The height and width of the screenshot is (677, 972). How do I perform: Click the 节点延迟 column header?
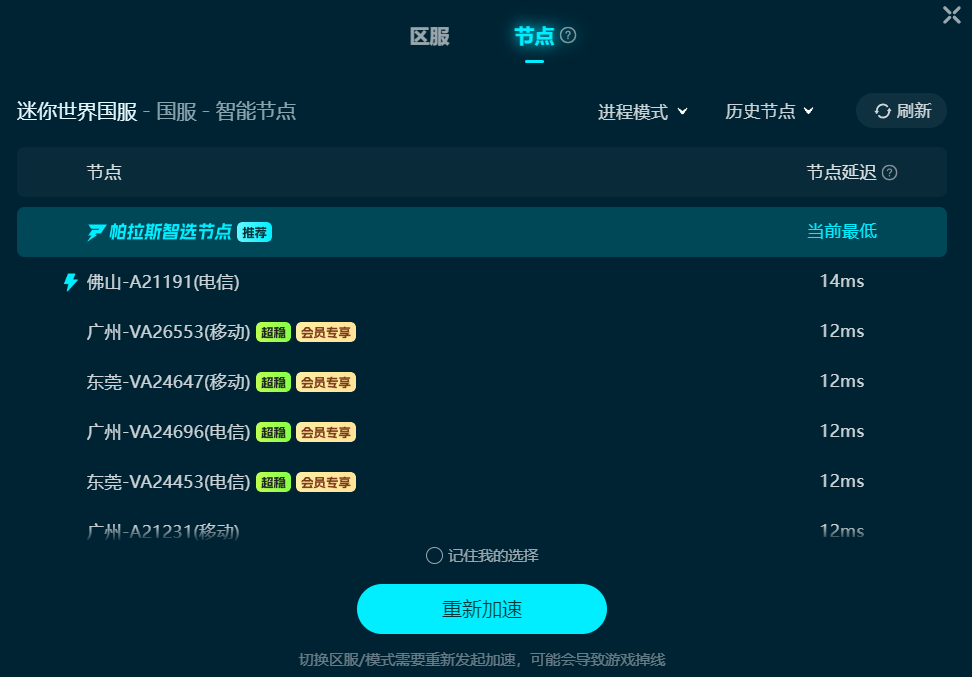click(x=841, y=172)
